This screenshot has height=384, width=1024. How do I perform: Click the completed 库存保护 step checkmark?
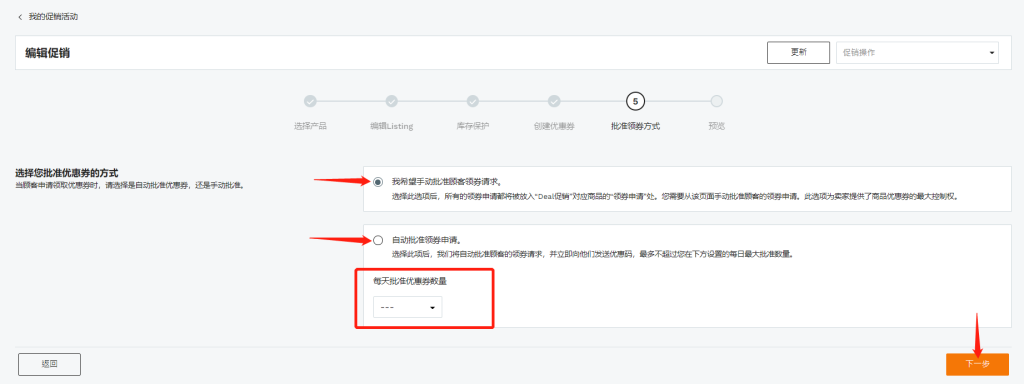473,101
